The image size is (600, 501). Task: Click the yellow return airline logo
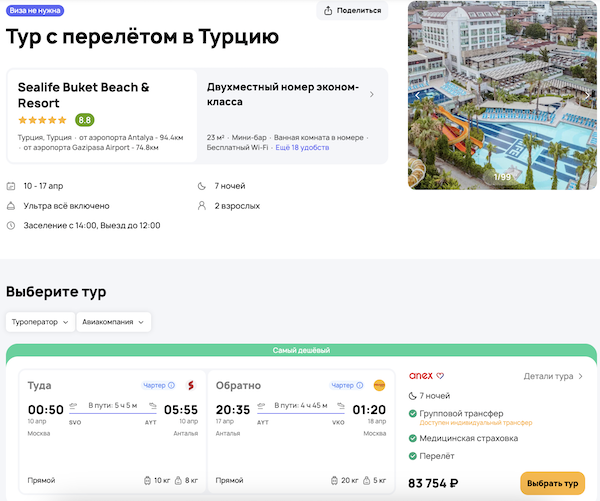379,385
